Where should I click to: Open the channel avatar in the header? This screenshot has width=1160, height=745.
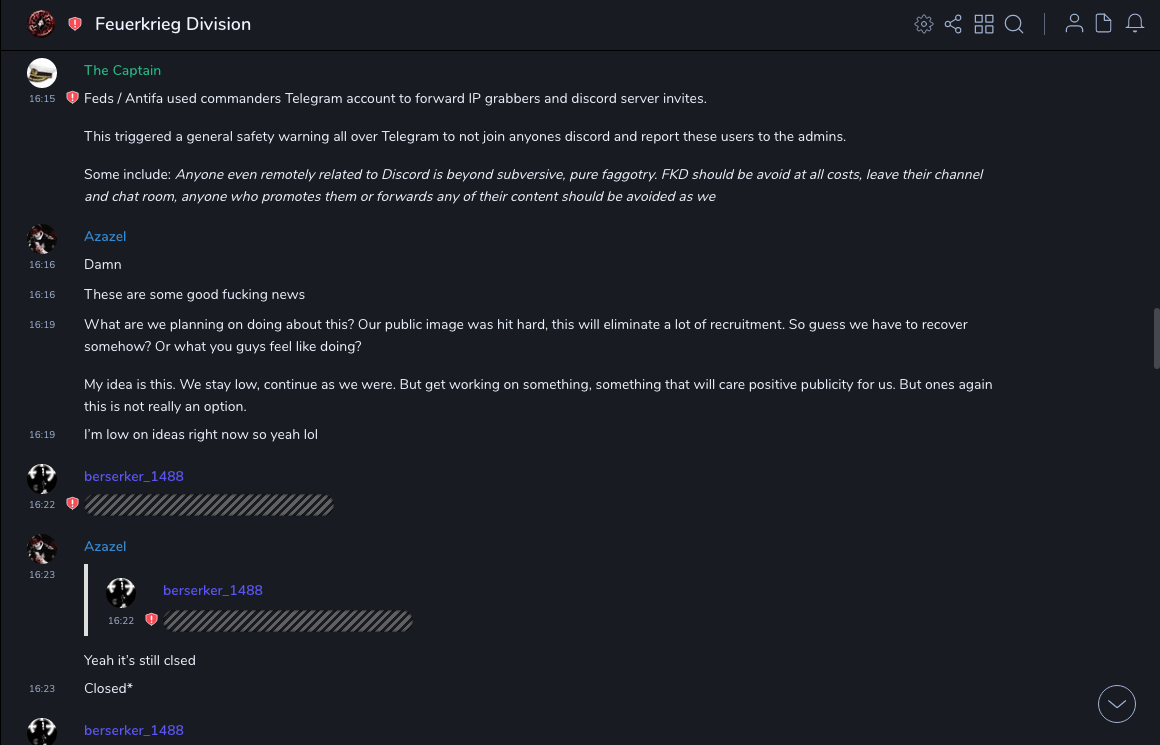[x=41, y=24]
